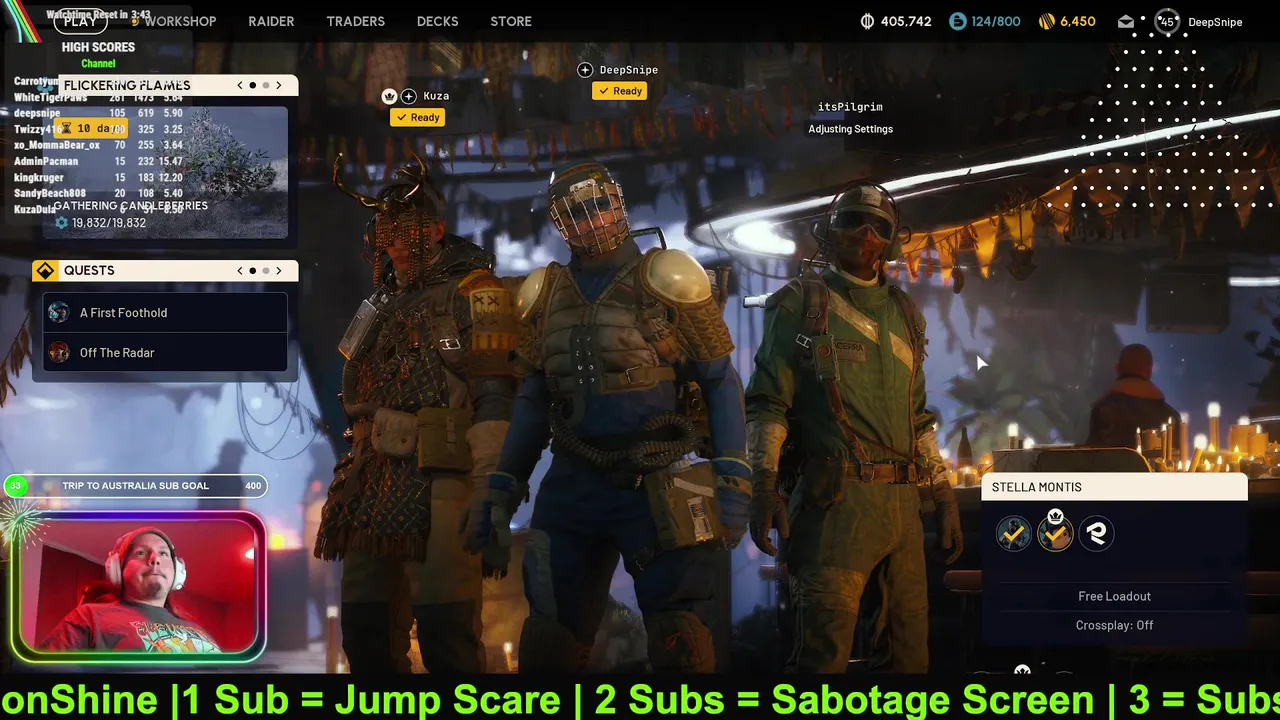Click first squad portrait in Stella Montis panel

click(x=1013, y=534)
